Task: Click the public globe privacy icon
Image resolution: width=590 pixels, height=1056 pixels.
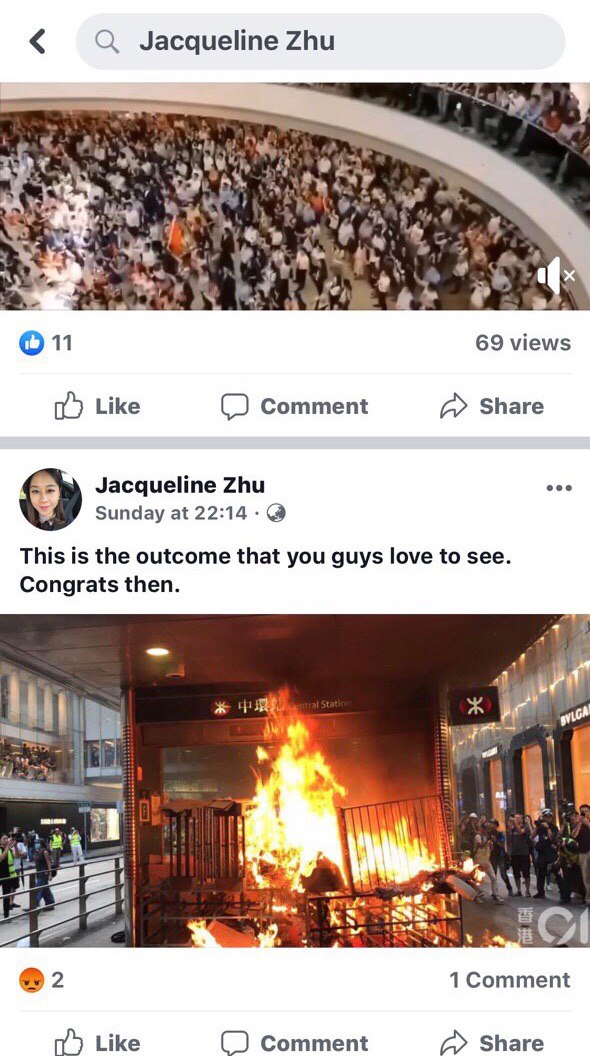Action: pos(276,513)
